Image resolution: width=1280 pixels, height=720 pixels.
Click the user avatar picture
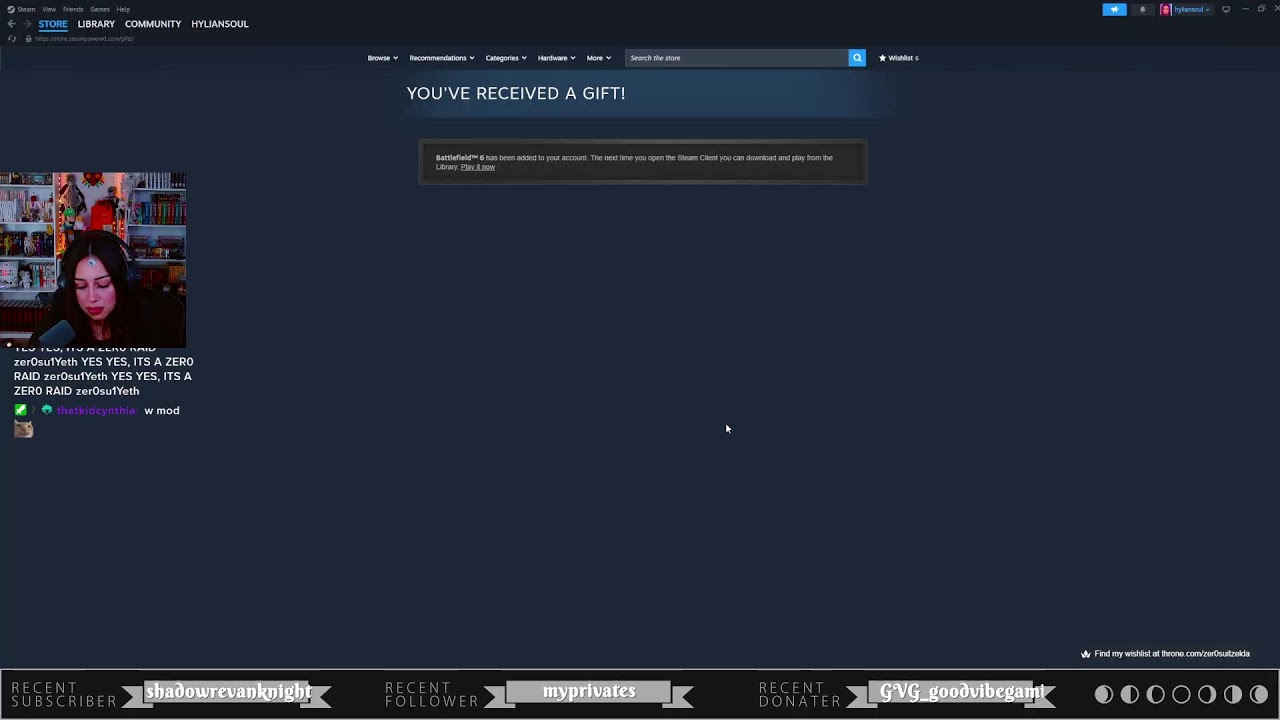(1166, 10)
